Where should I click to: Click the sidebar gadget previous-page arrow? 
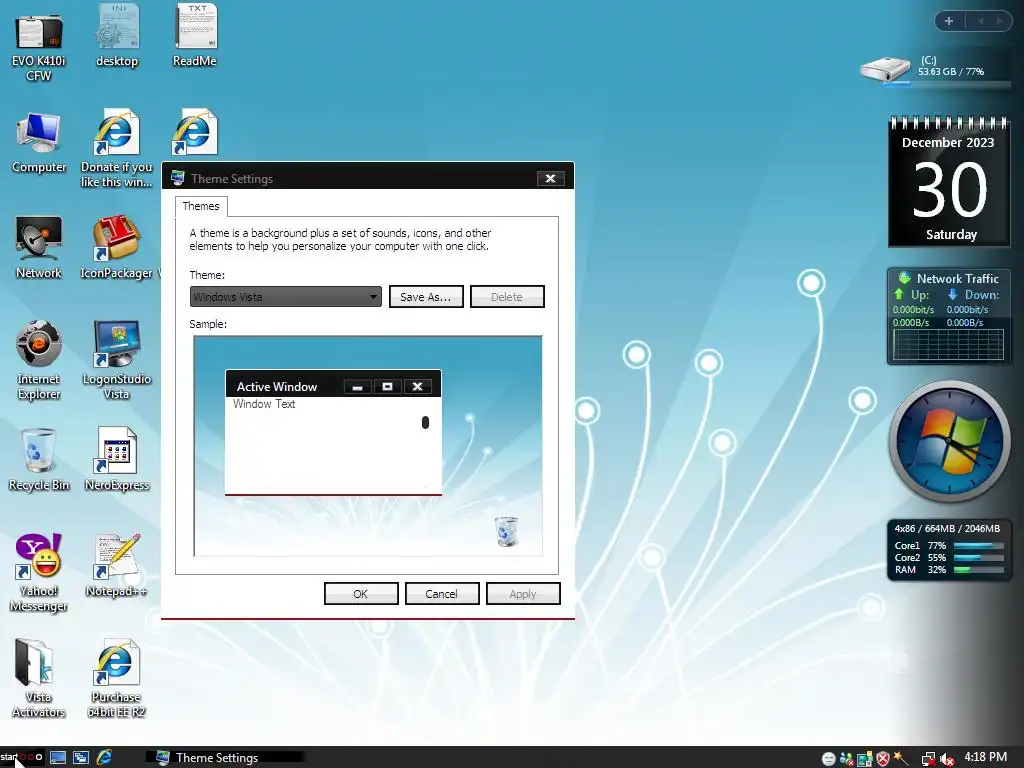tap(980, 21)
